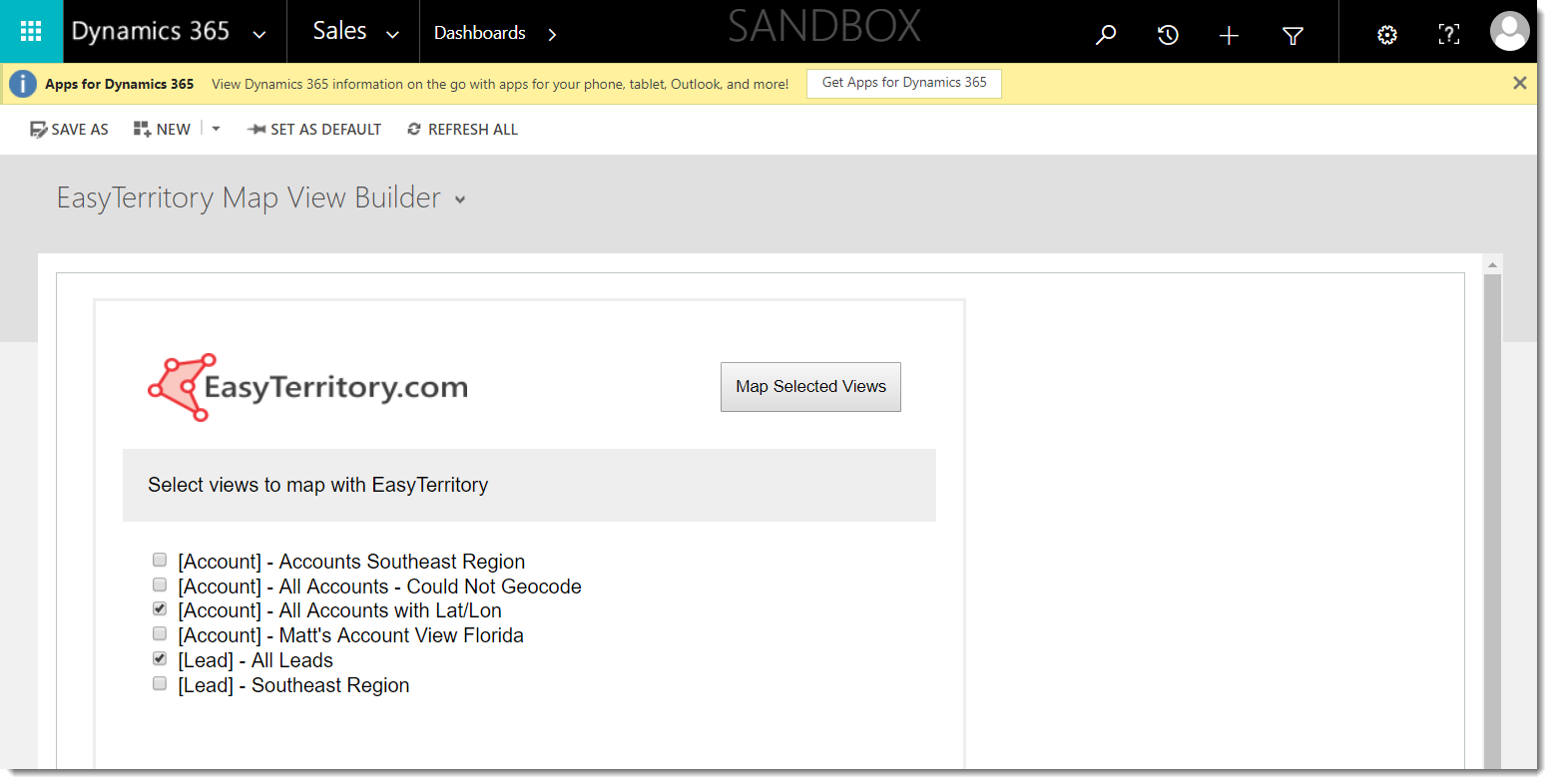Expand the Dynamics 365 dropdown chevron
The width and height of the screenshot is (1552, 784).
259,35
